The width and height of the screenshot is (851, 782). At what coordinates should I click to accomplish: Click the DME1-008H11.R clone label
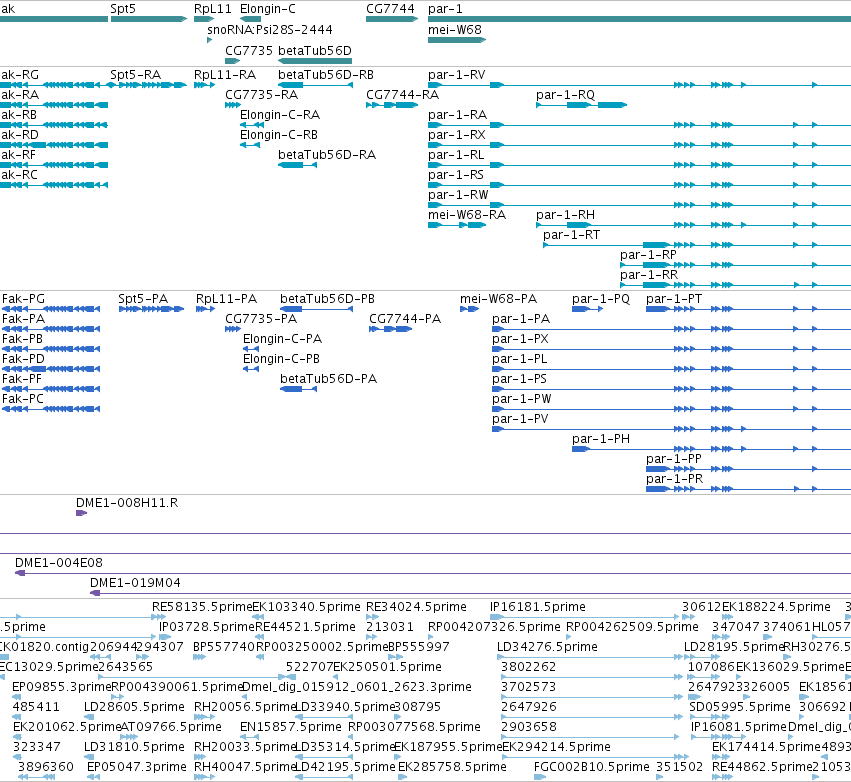click(x=127, y=504)
